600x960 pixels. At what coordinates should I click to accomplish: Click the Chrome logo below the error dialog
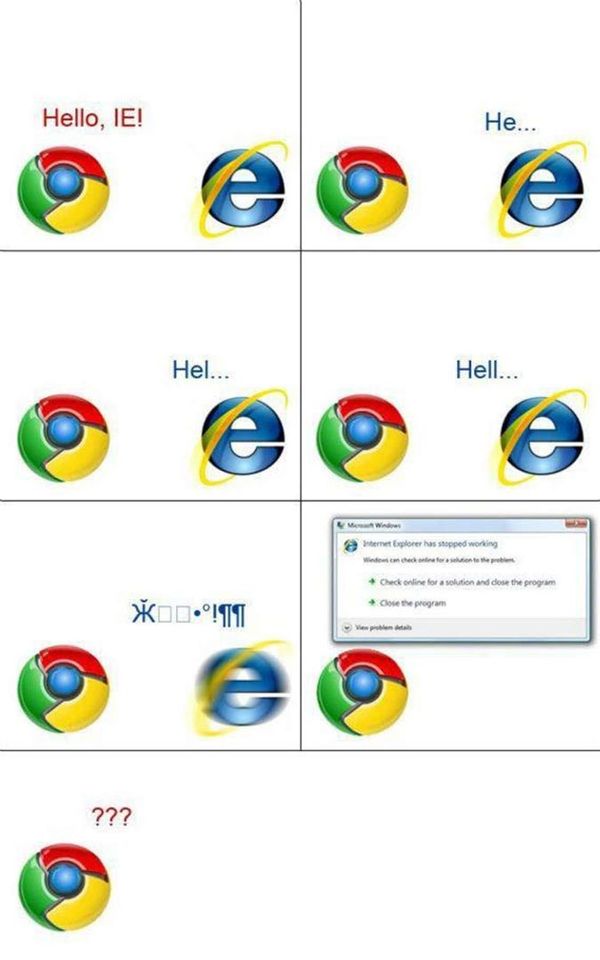click(x=362, y=692)
